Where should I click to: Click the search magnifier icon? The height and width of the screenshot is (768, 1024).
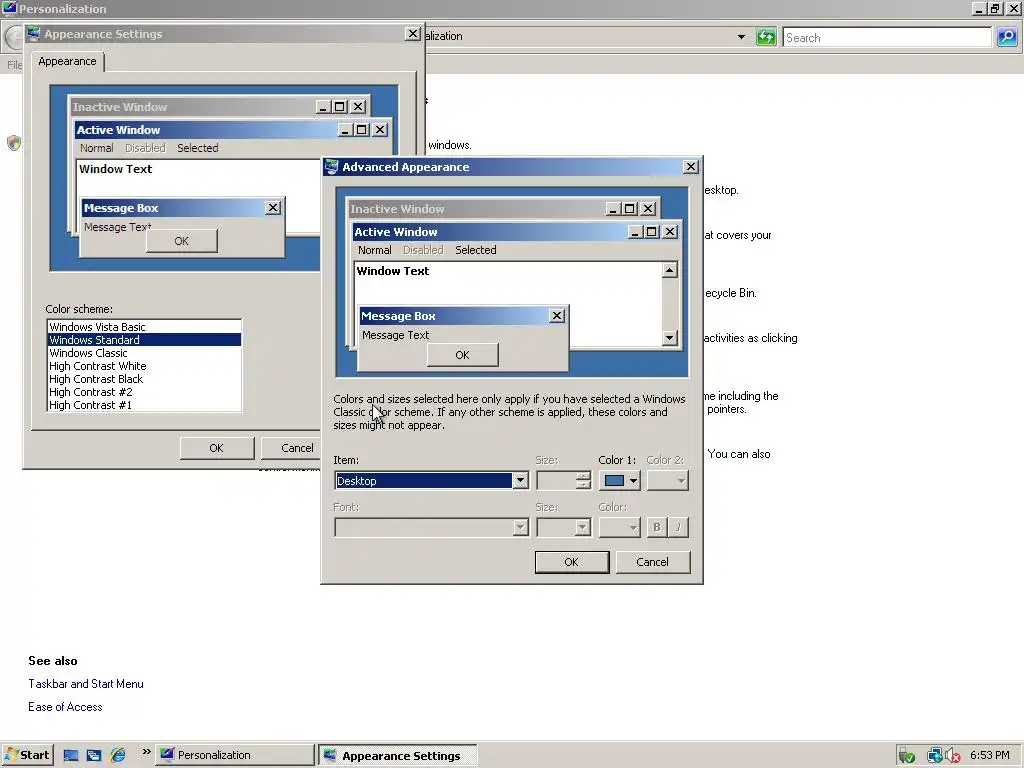pyautogui.click(x=1006, y=37)
